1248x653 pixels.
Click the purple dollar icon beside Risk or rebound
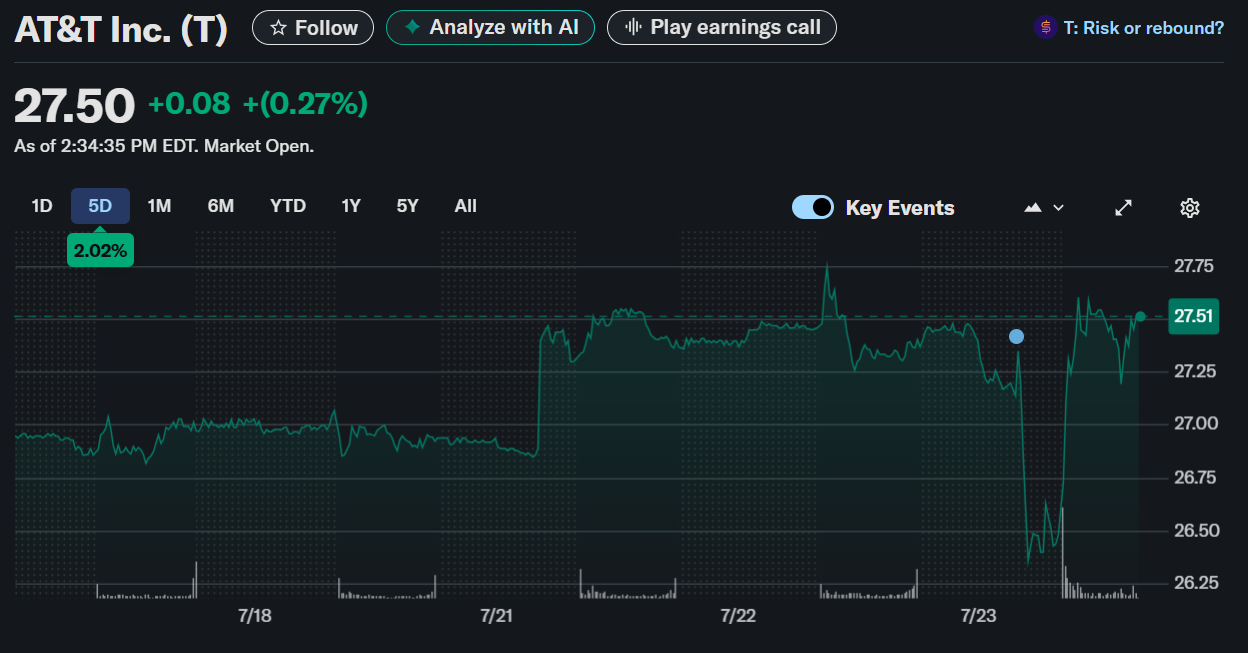(x=1045, y=28)
